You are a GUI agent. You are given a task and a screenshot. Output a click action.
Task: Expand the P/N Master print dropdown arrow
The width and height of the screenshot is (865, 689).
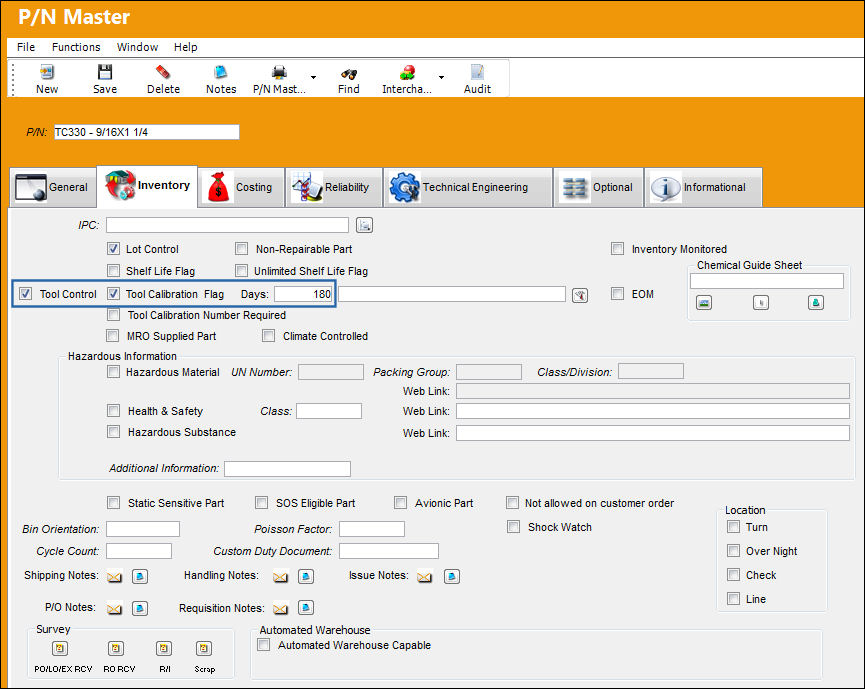pyautogui.click(x=313, y=77)
